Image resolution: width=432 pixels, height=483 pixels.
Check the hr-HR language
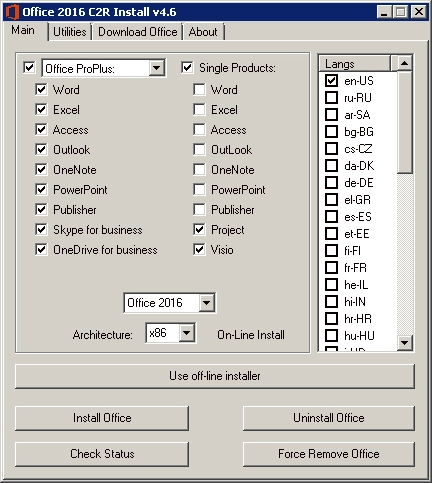(x=331, y=319)
